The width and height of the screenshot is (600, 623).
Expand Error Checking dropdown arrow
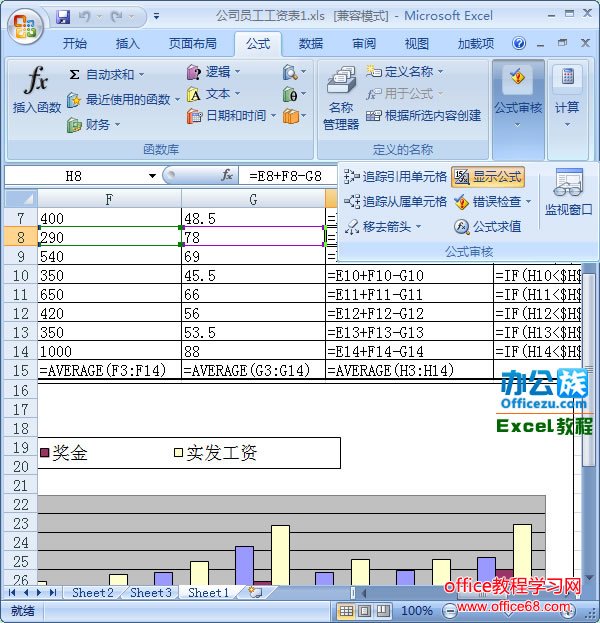pos(528,202)
